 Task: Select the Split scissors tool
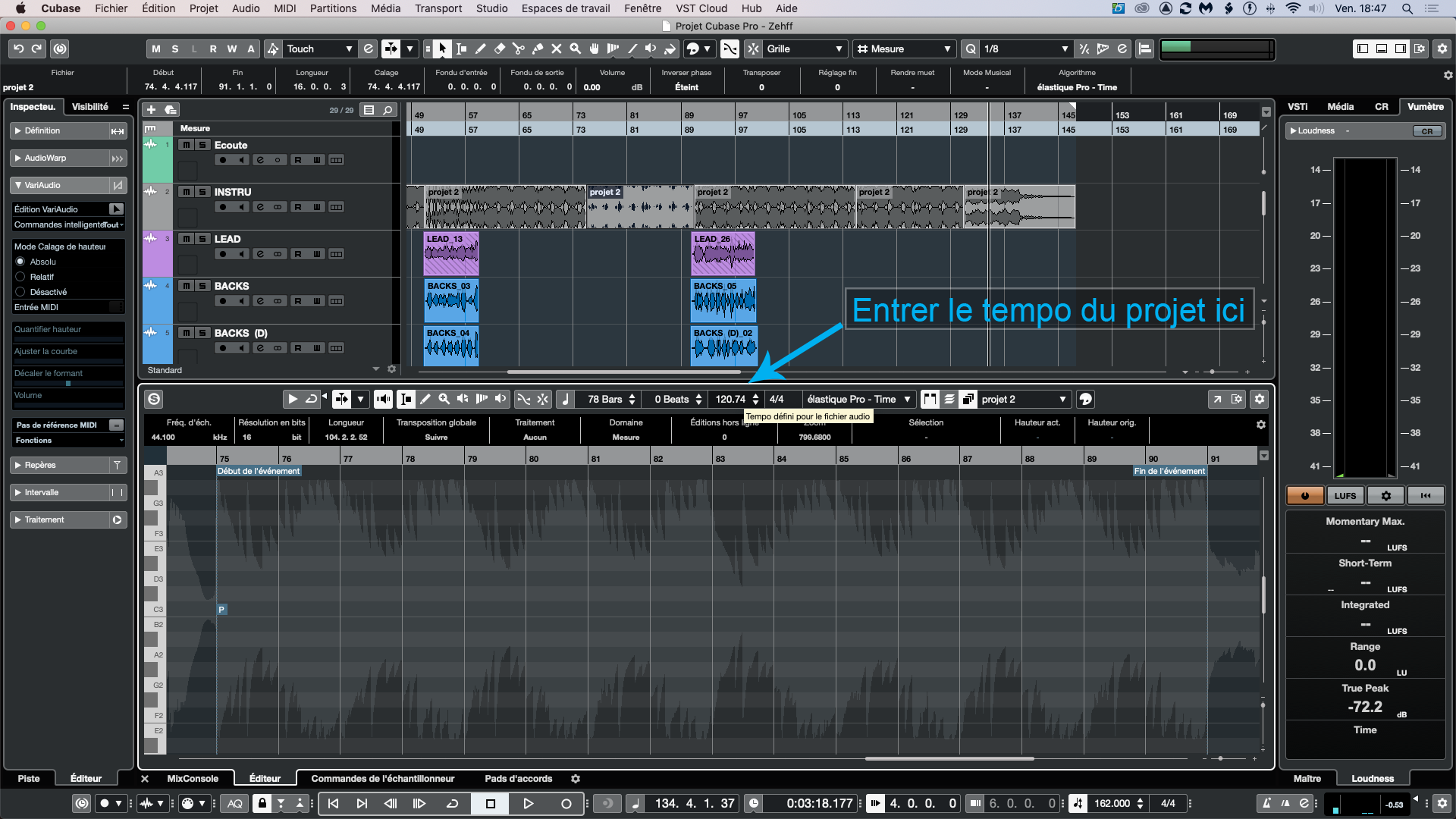519,49
